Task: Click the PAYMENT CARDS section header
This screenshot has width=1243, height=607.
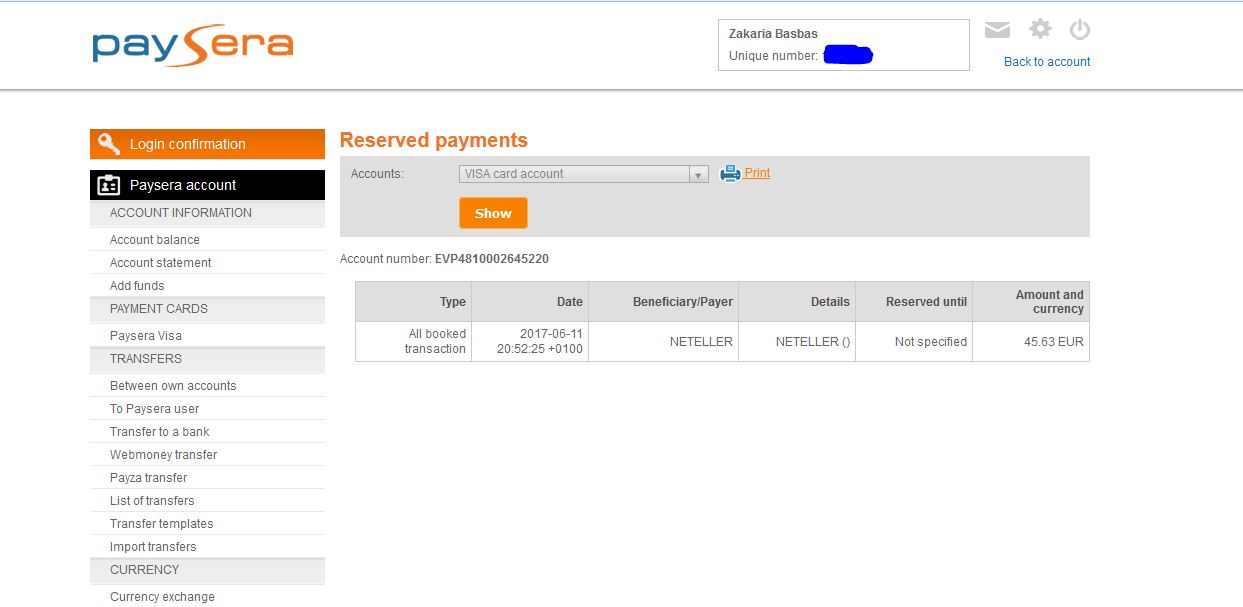Action: point(207,309)
